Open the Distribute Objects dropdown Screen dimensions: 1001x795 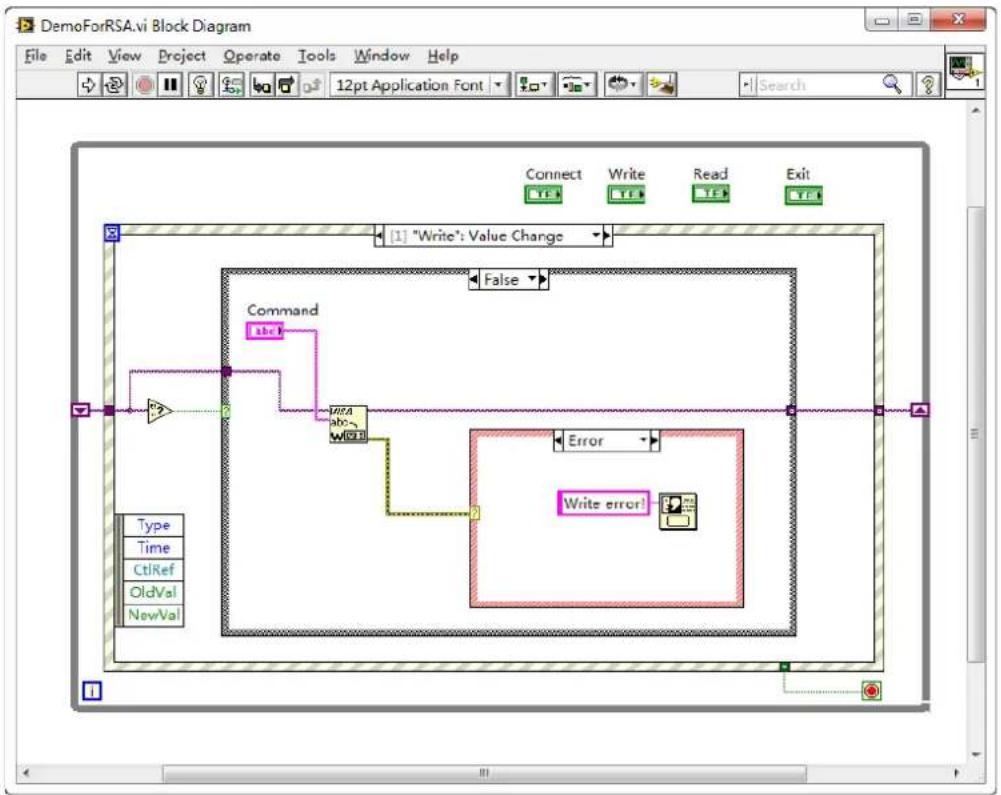pyautogui.click(x=577, y=85)
